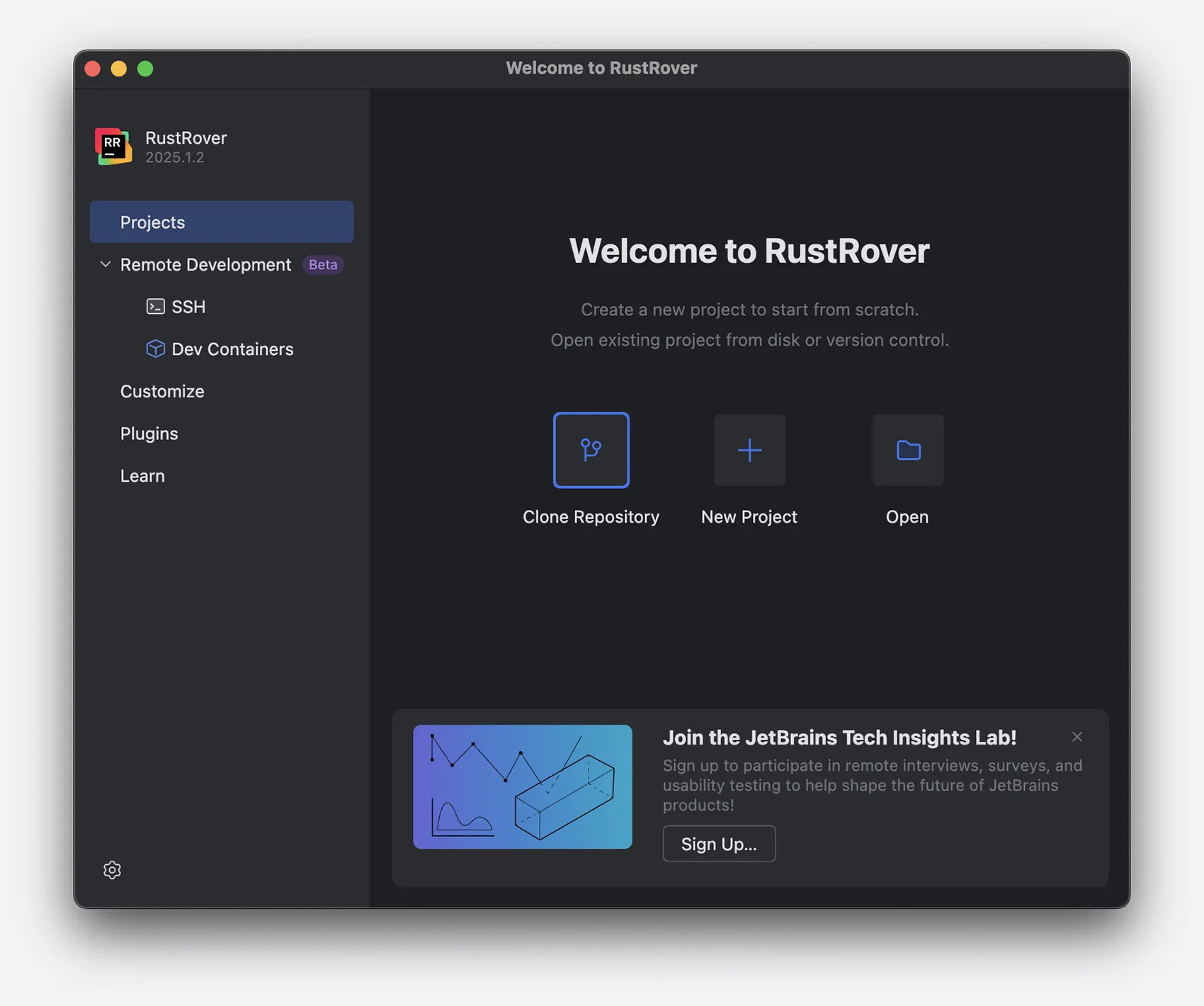Image resolution: width=1204 pixels, height=1006 pixels.
Task: Dismiss the Tech Insights Lab banner
Action: (x=1077, y=737)
